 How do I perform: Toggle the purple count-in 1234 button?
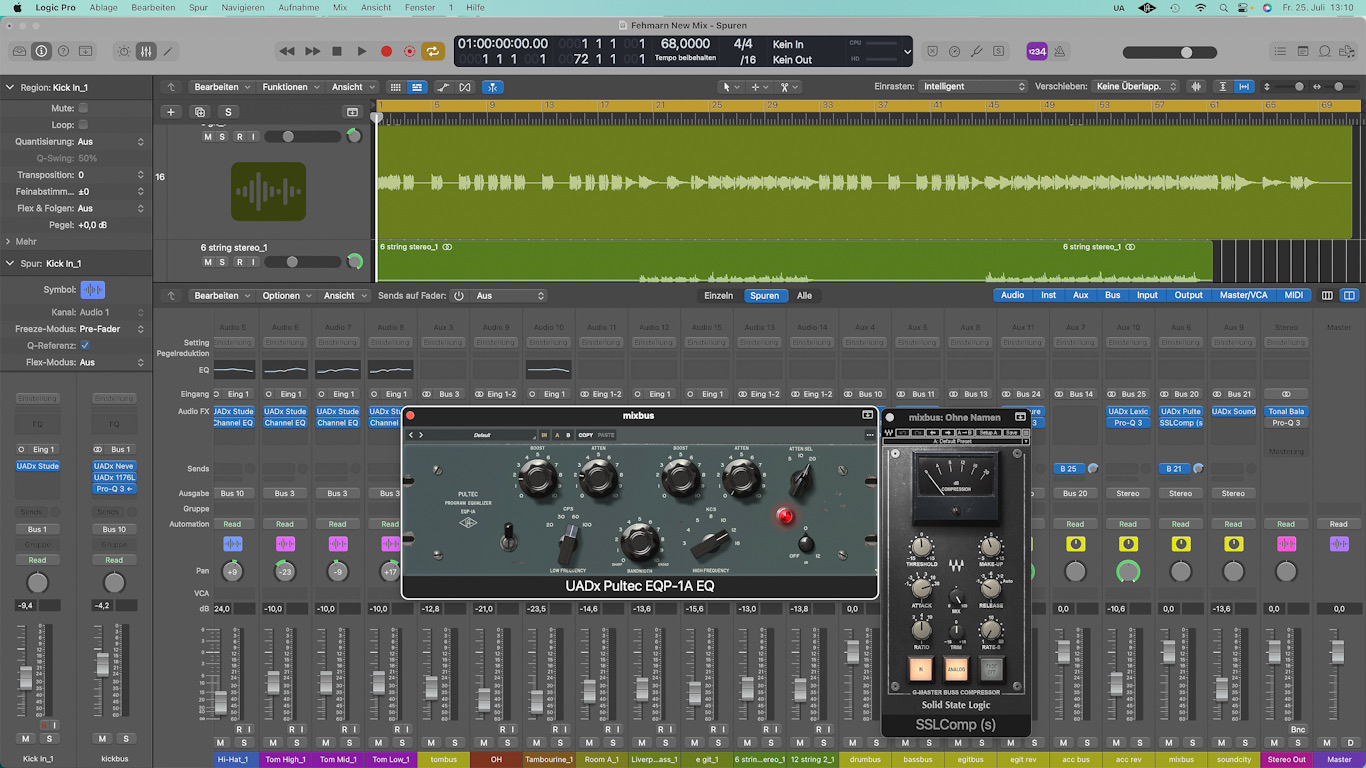coord(1037,51)
